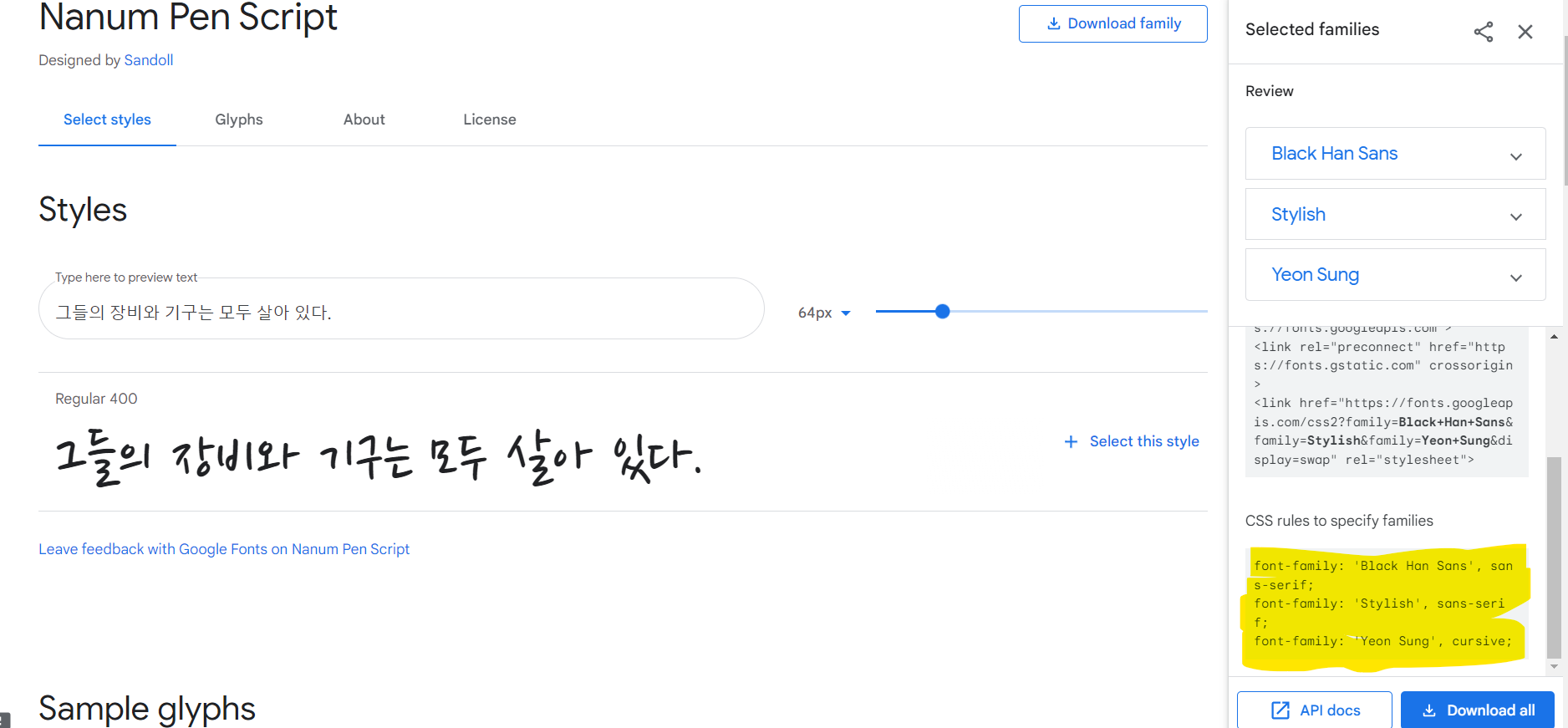This screenshot has height=728, width=1568.
Task: Open the API docs button
Action: pos(1315,710)
